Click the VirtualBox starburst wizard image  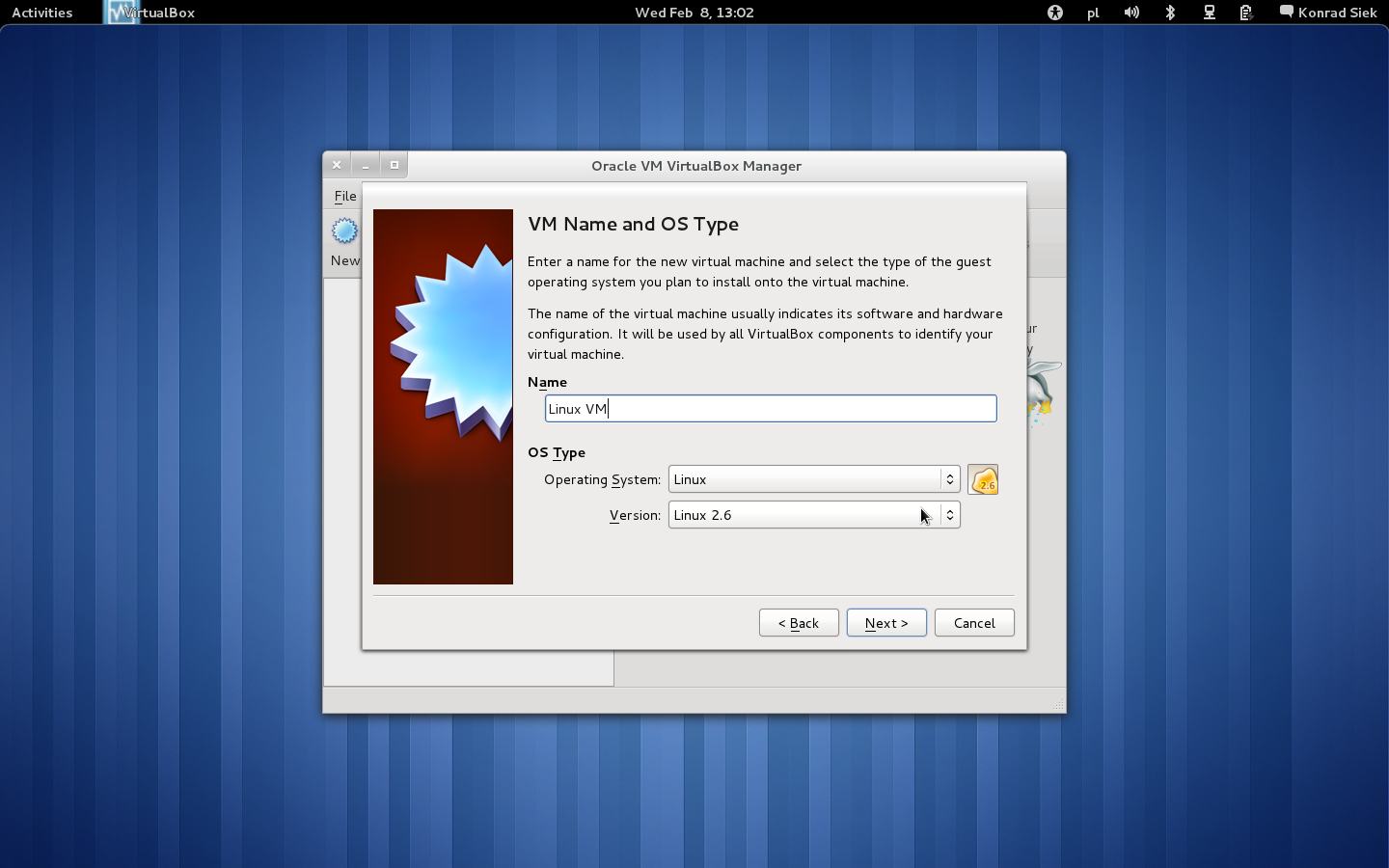tap(443, 396)
